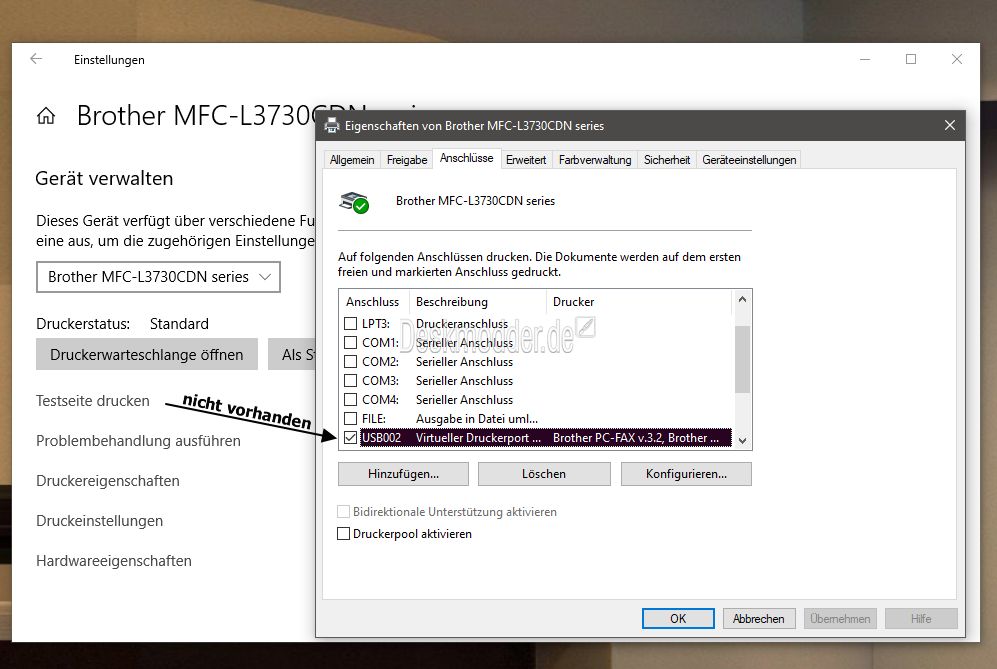
Task: Open the Brother MFC-L3730CDN series dropdown
Action: click(158, 277)
